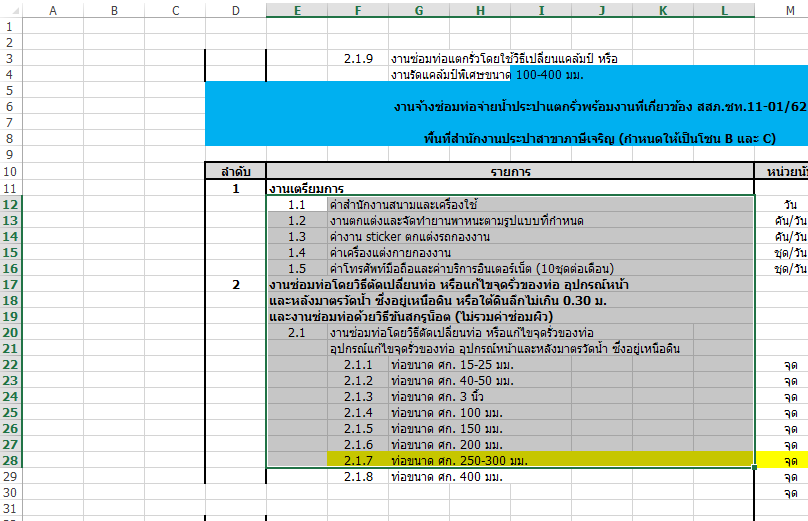Click the 'งานเตรียมการ' cell
808x521 pixels.
(307, 189)
